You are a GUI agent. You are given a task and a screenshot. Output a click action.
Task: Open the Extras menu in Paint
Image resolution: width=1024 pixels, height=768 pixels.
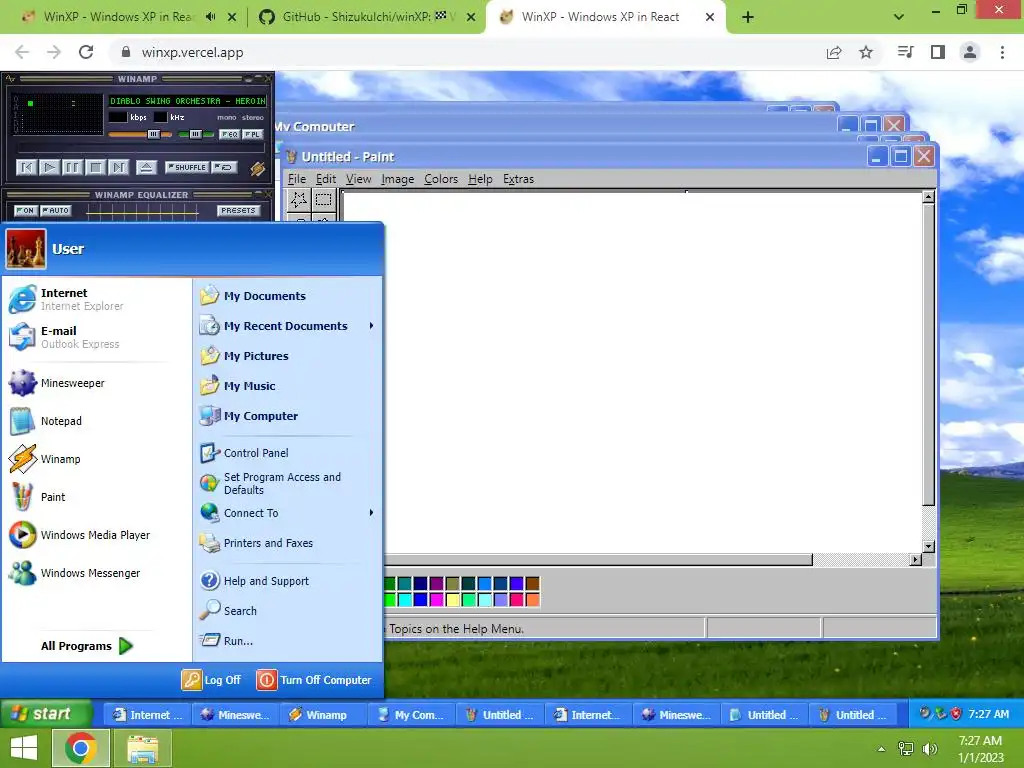coord(519,179)
